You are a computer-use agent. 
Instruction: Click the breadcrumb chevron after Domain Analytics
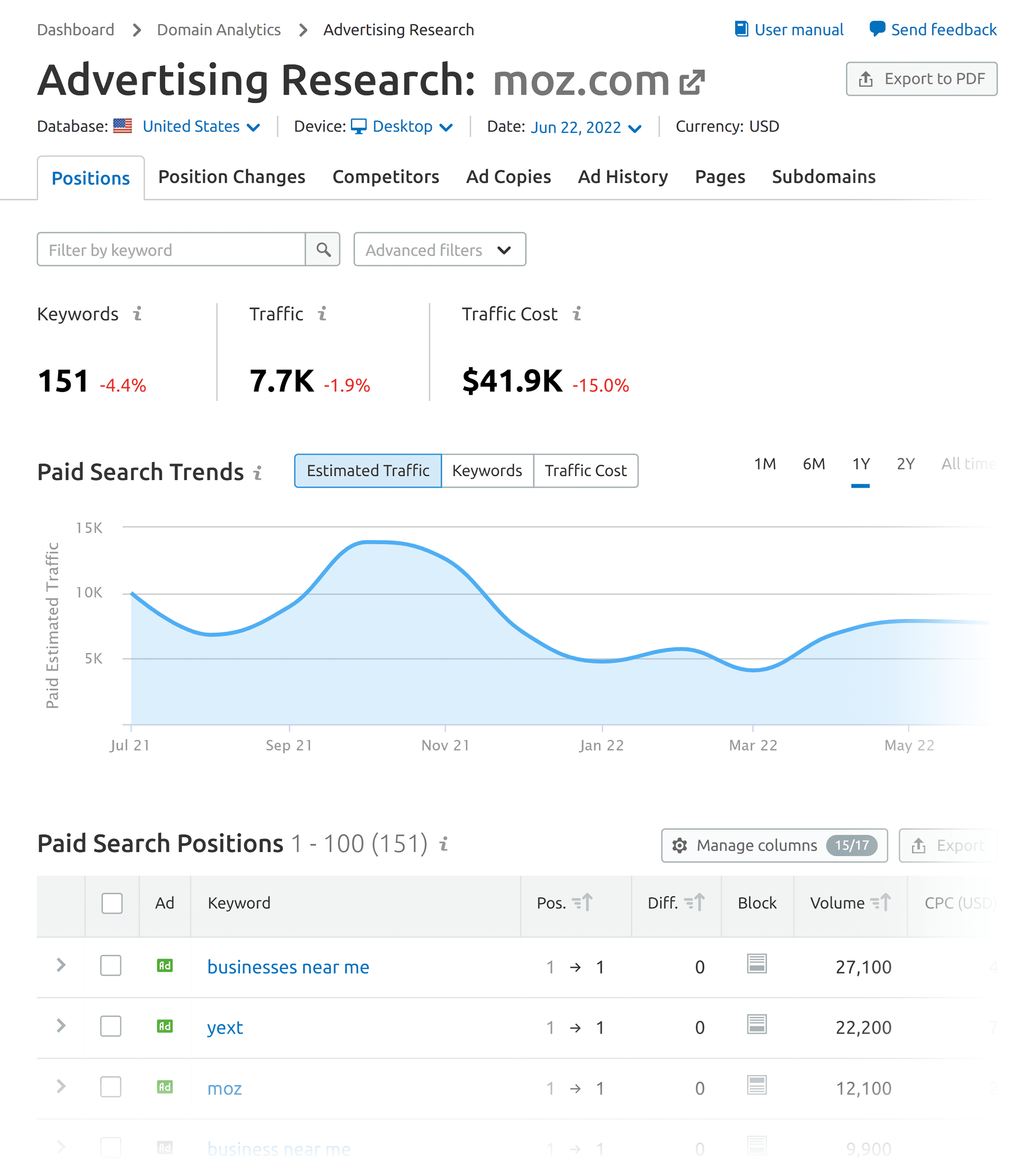303,29
